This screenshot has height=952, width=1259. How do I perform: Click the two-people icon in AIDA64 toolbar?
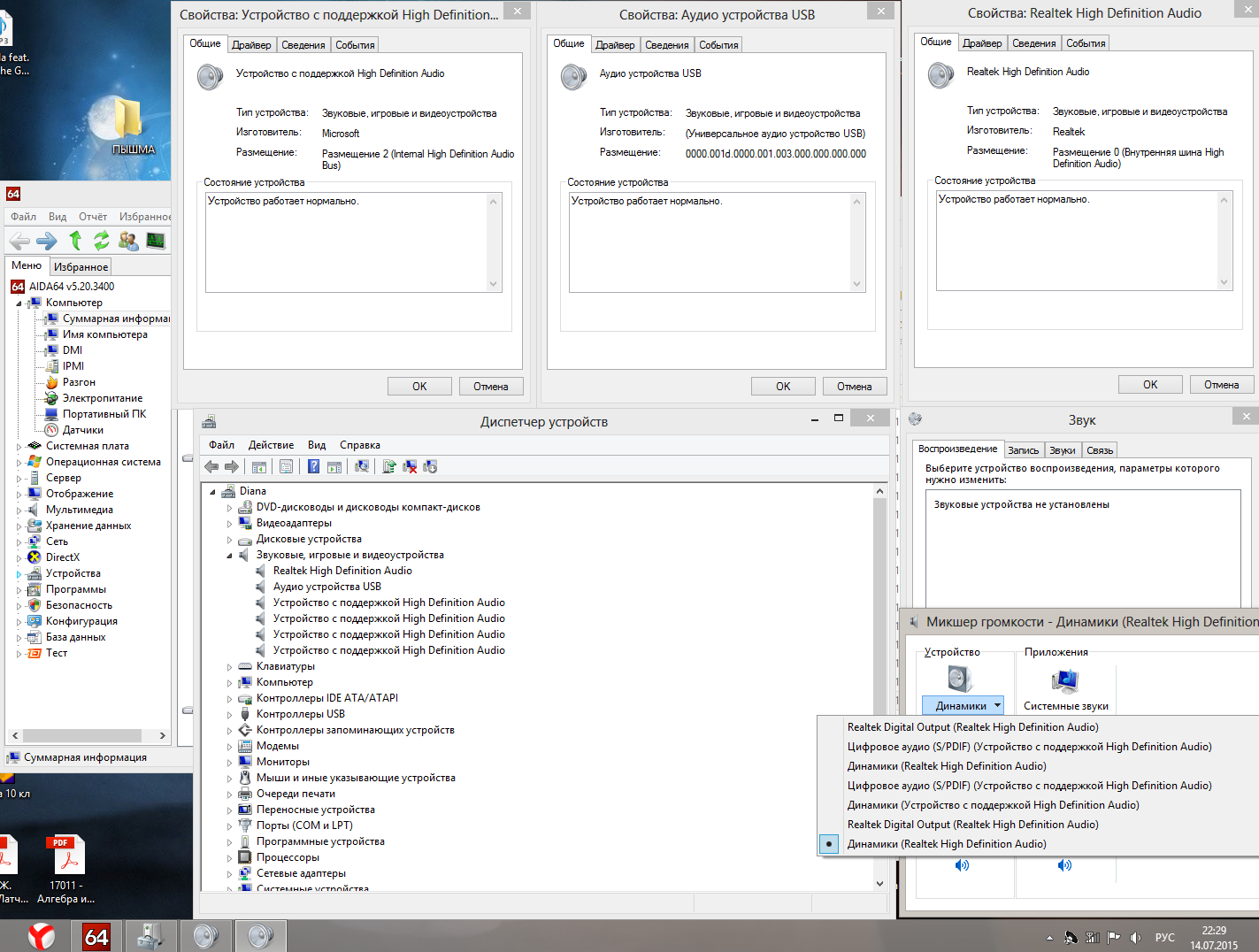coord(129,240)
